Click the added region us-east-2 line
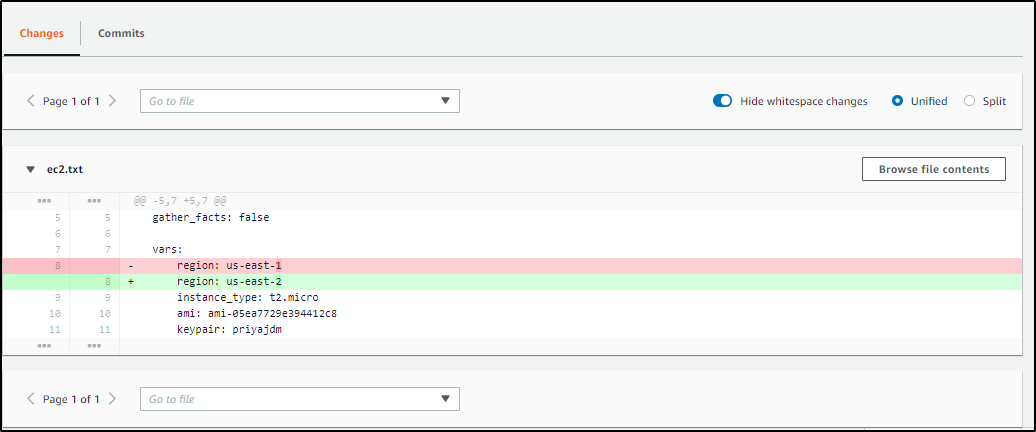The image size is (1036, 432). [518, 281]
